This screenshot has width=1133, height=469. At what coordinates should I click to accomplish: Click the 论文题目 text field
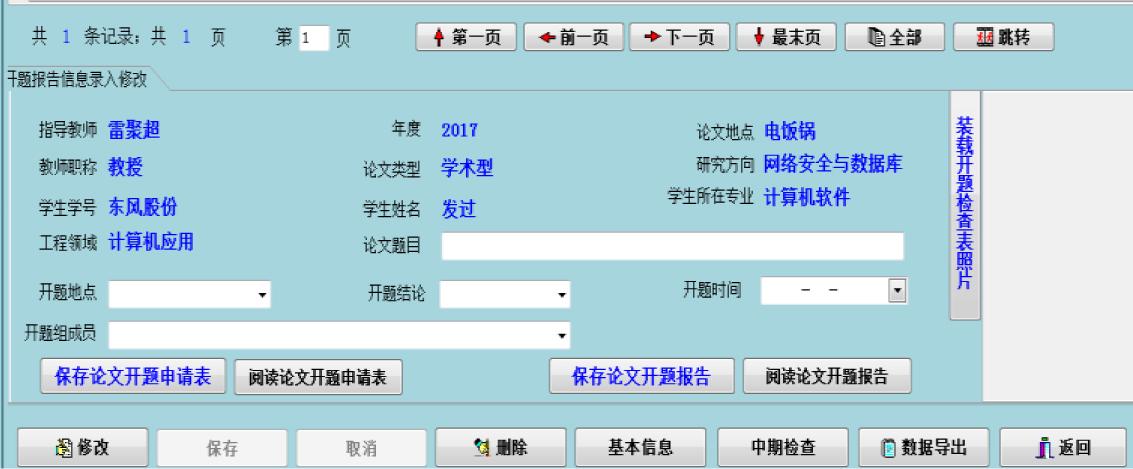click(672, 246)
